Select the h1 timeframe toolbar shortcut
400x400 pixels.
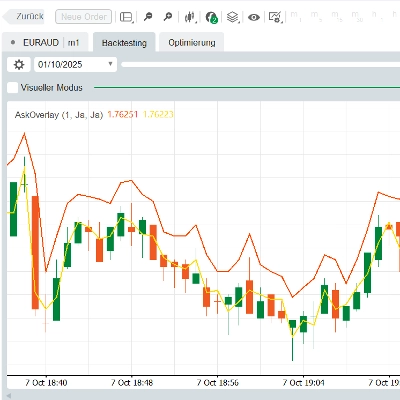click(x=376, y=16)
